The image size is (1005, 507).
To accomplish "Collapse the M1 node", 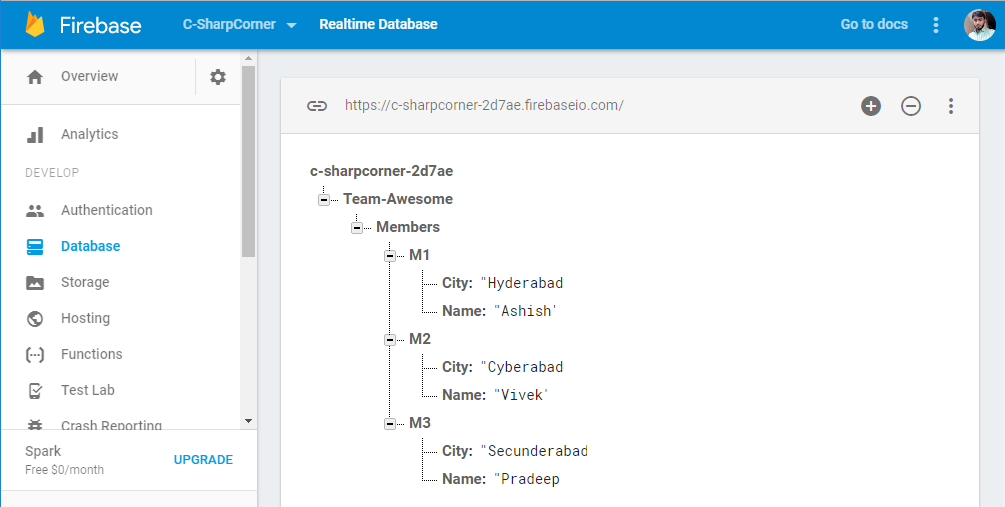I will [390, 256].
